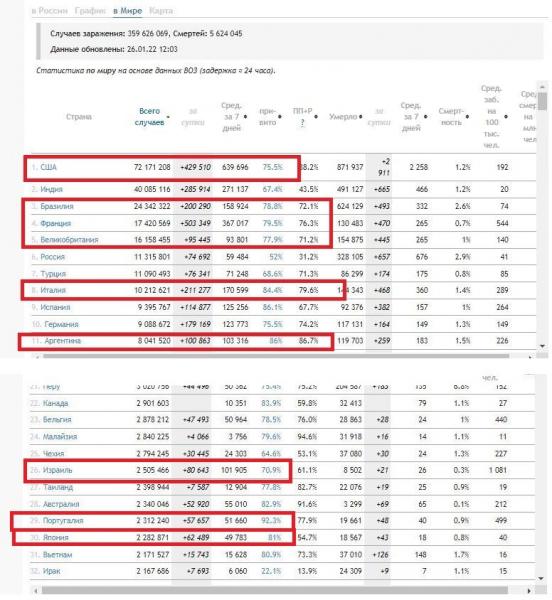Click the question mark under «ПП+Р» header
552x600 pixels.
tap(303, 123)
